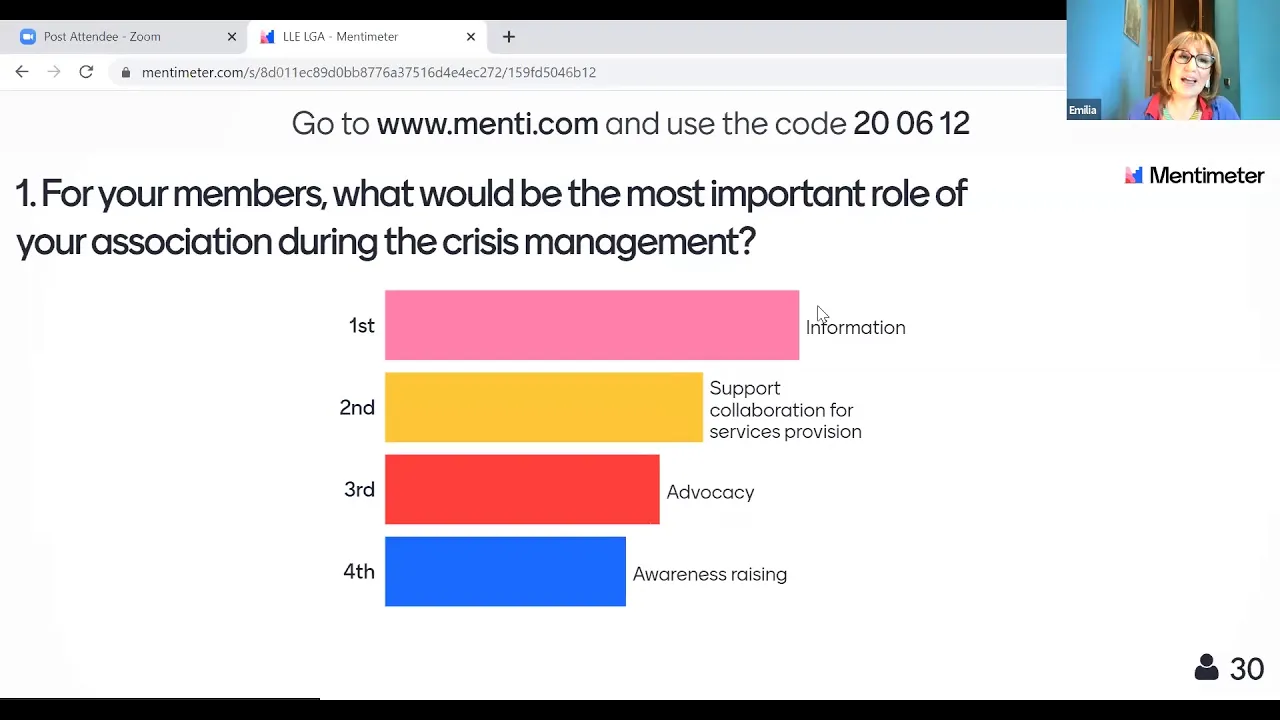Close the Post Attendee - Zoom tab
This screenshot has height=720, width=1280.
point(232,37)
